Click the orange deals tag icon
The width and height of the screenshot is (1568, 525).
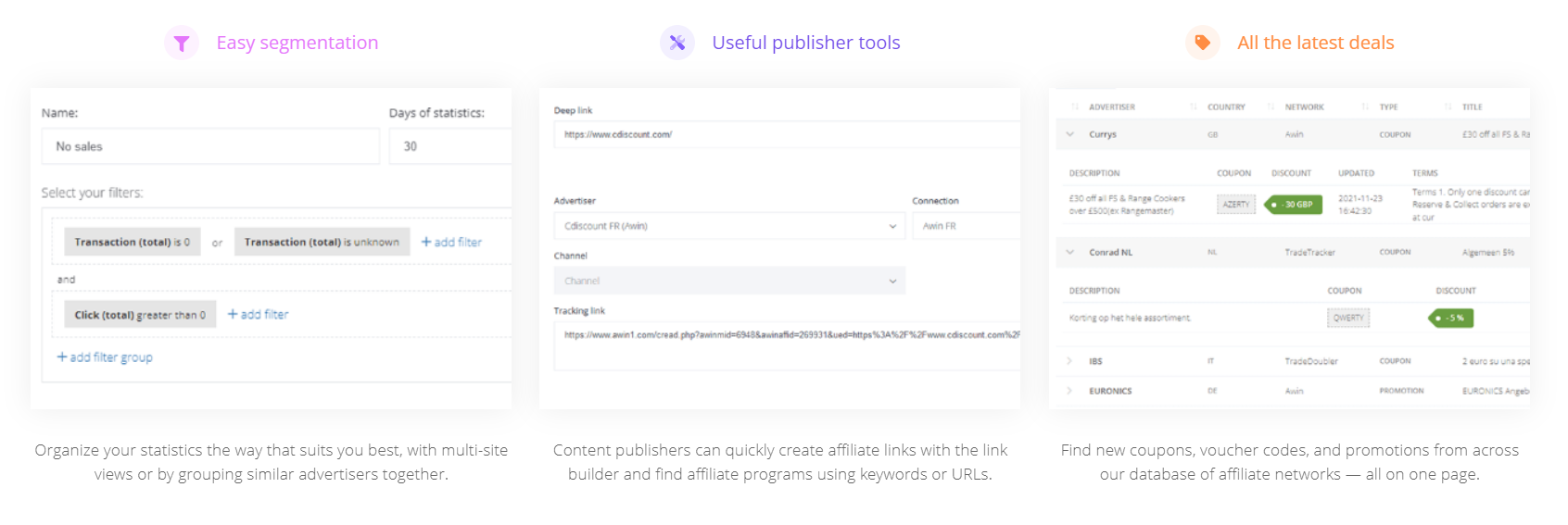coord(1202,43)
